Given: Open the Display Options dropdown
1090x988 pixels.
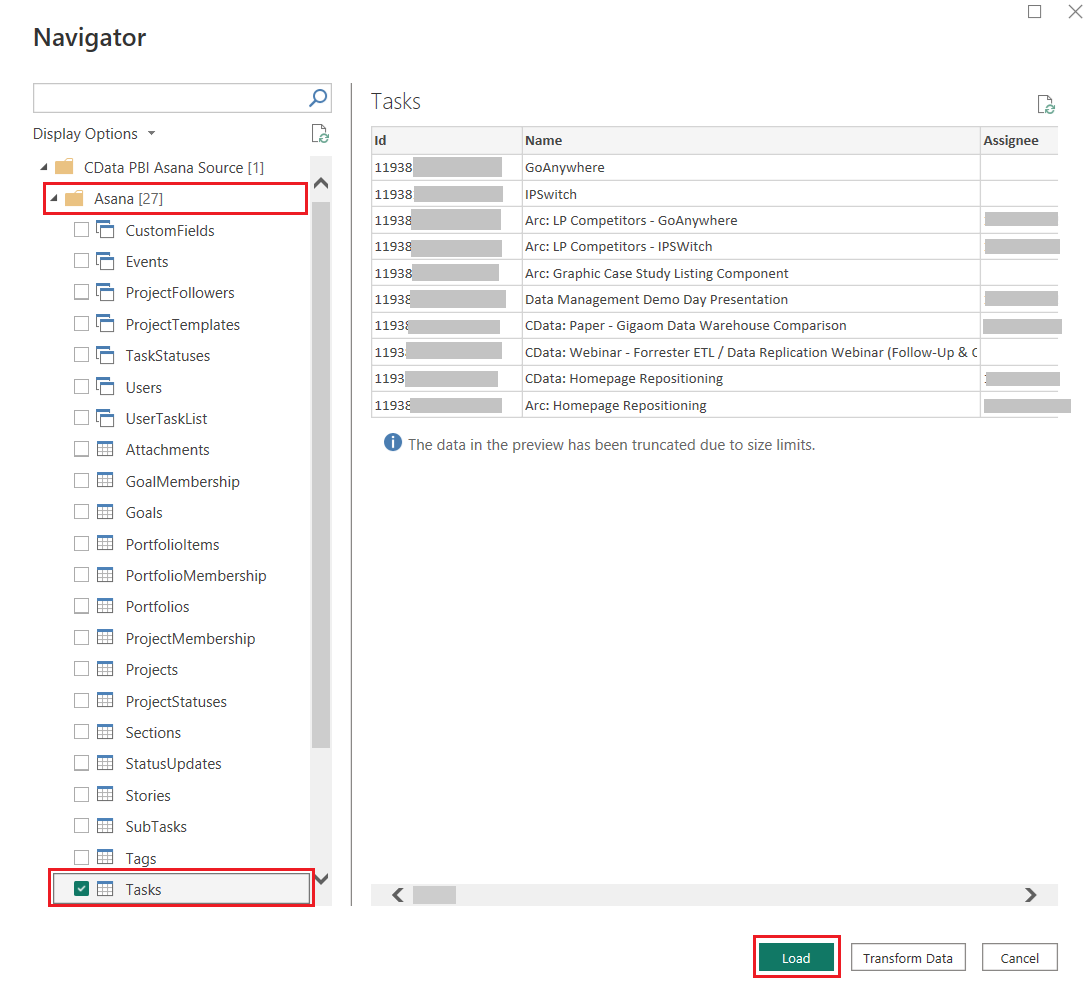Looking at the screenshot, I should click(x=94, y=134).
